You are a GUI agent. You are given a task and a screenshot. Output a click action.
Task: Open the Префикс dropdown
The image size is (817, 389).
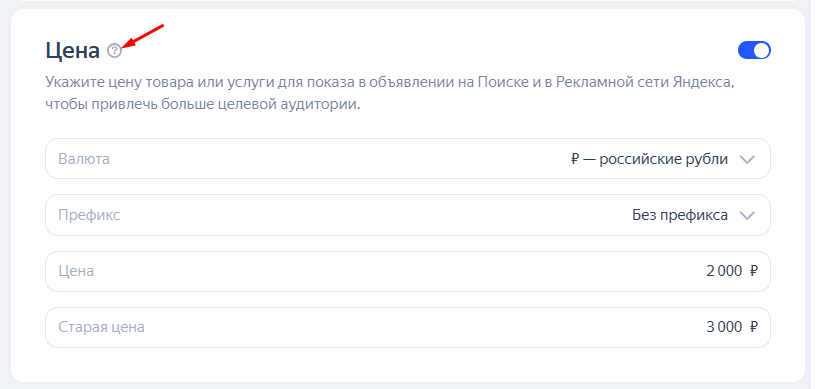coord(407,215)
